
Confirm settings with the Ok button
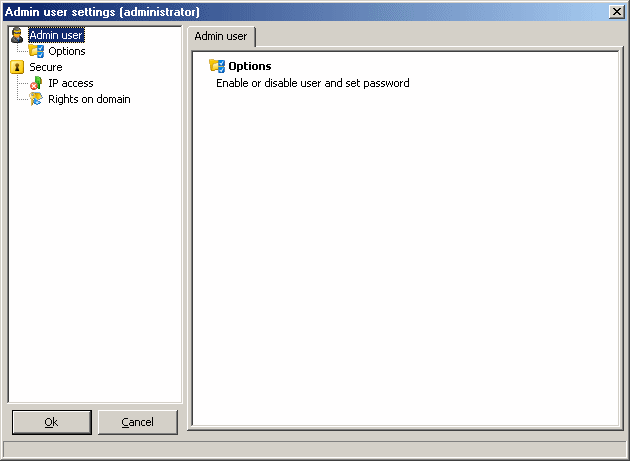[52, 422]
